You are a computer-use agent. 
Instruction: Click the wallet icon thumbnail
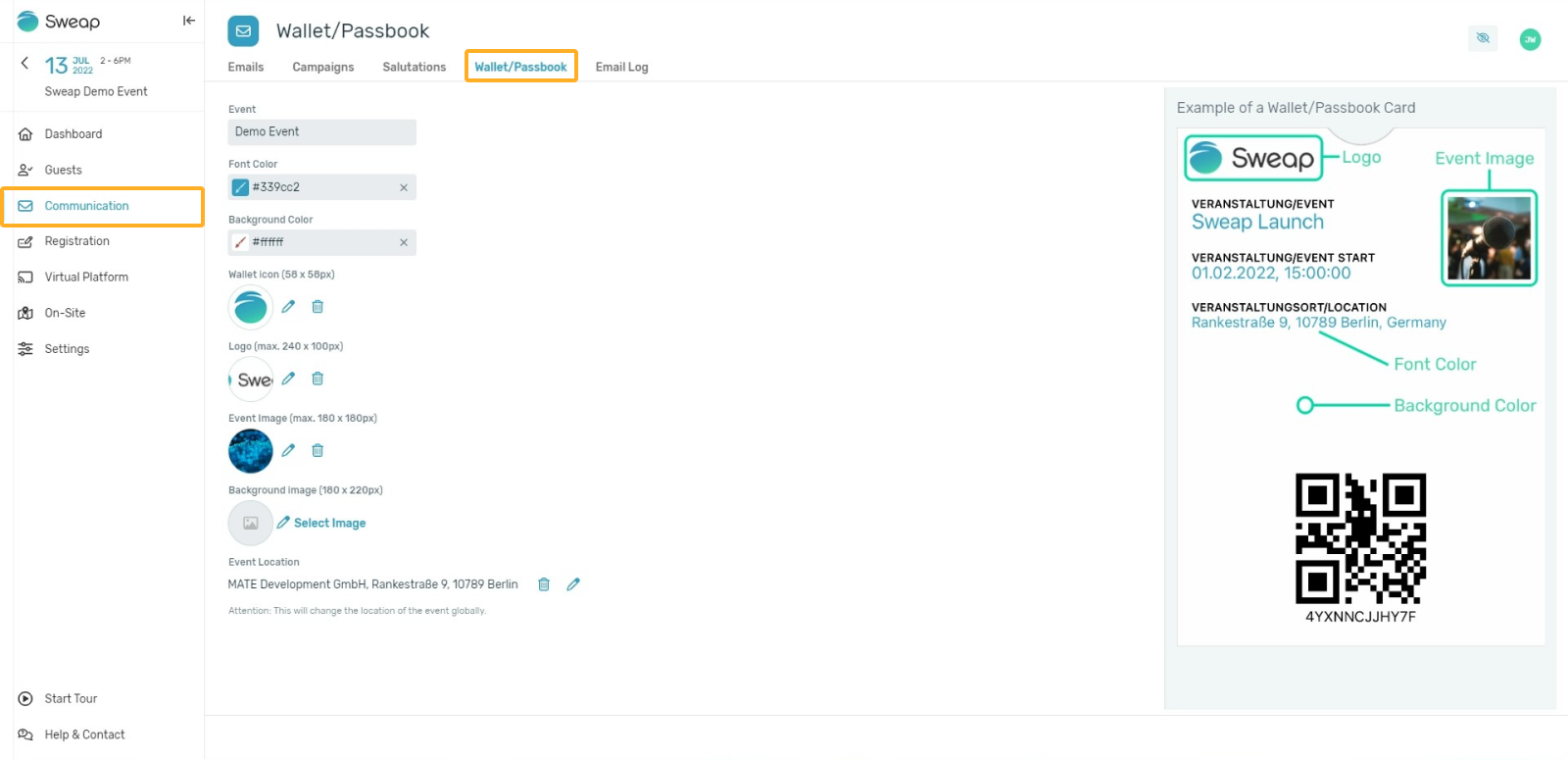tap(251, 308)
